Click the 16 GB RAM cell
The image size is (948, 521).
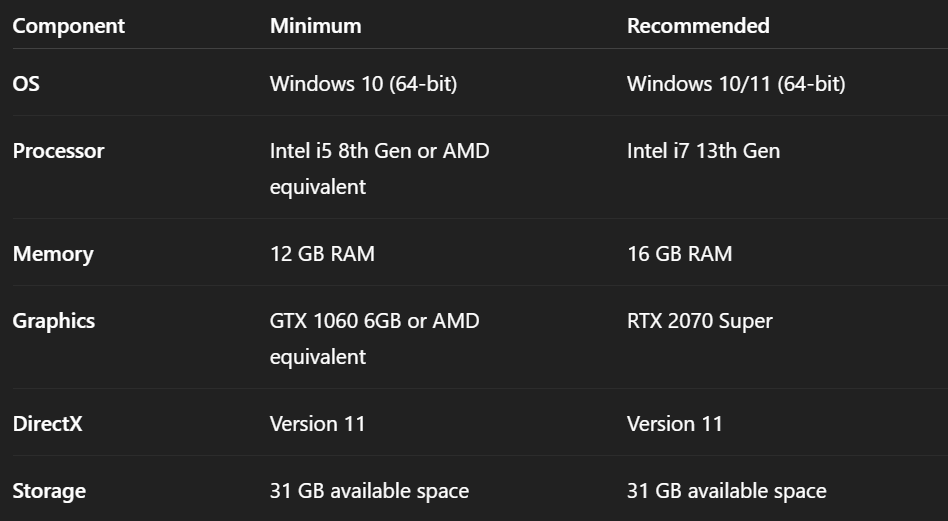679,254
